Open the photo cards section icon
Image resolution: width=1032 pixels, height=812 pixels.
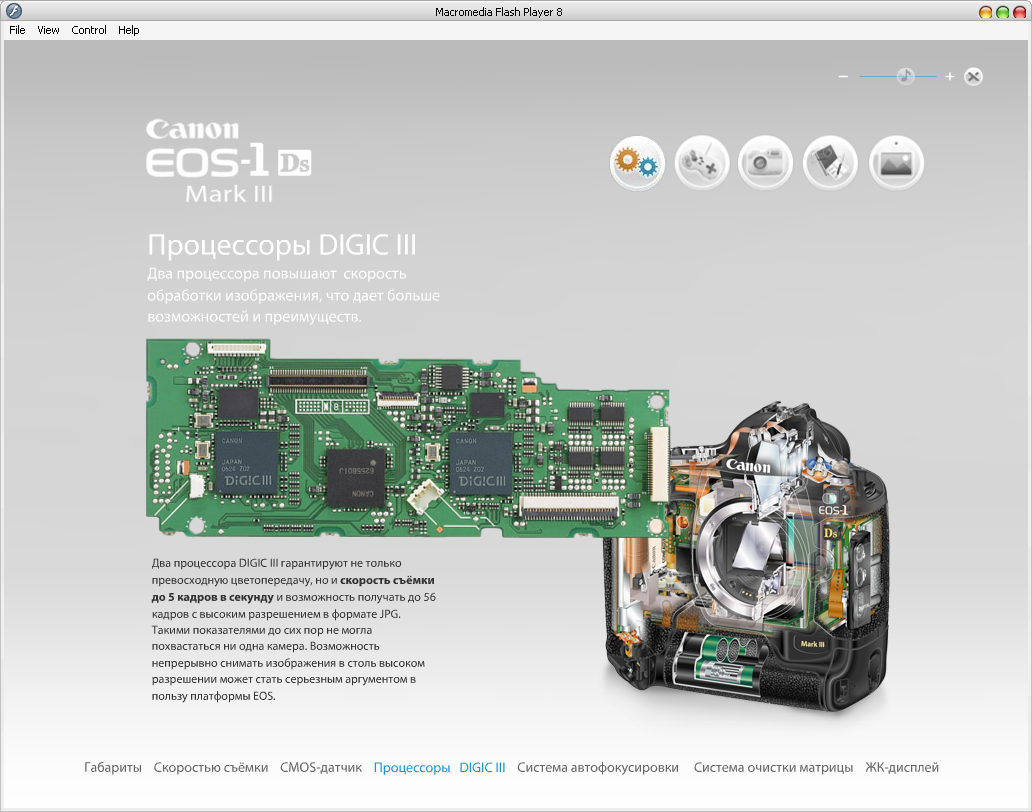pos(831,163)
